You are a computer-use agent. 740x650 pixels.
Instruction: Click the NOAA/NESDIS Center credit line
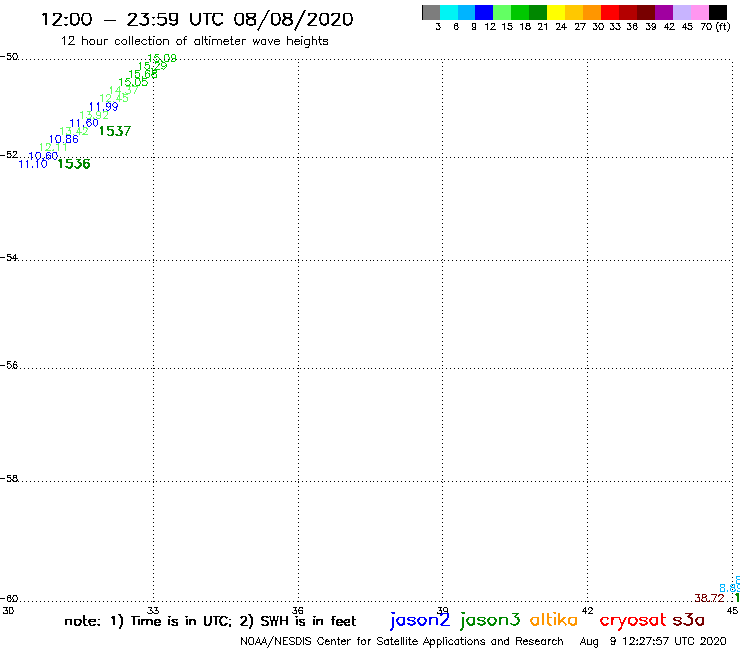402,641
